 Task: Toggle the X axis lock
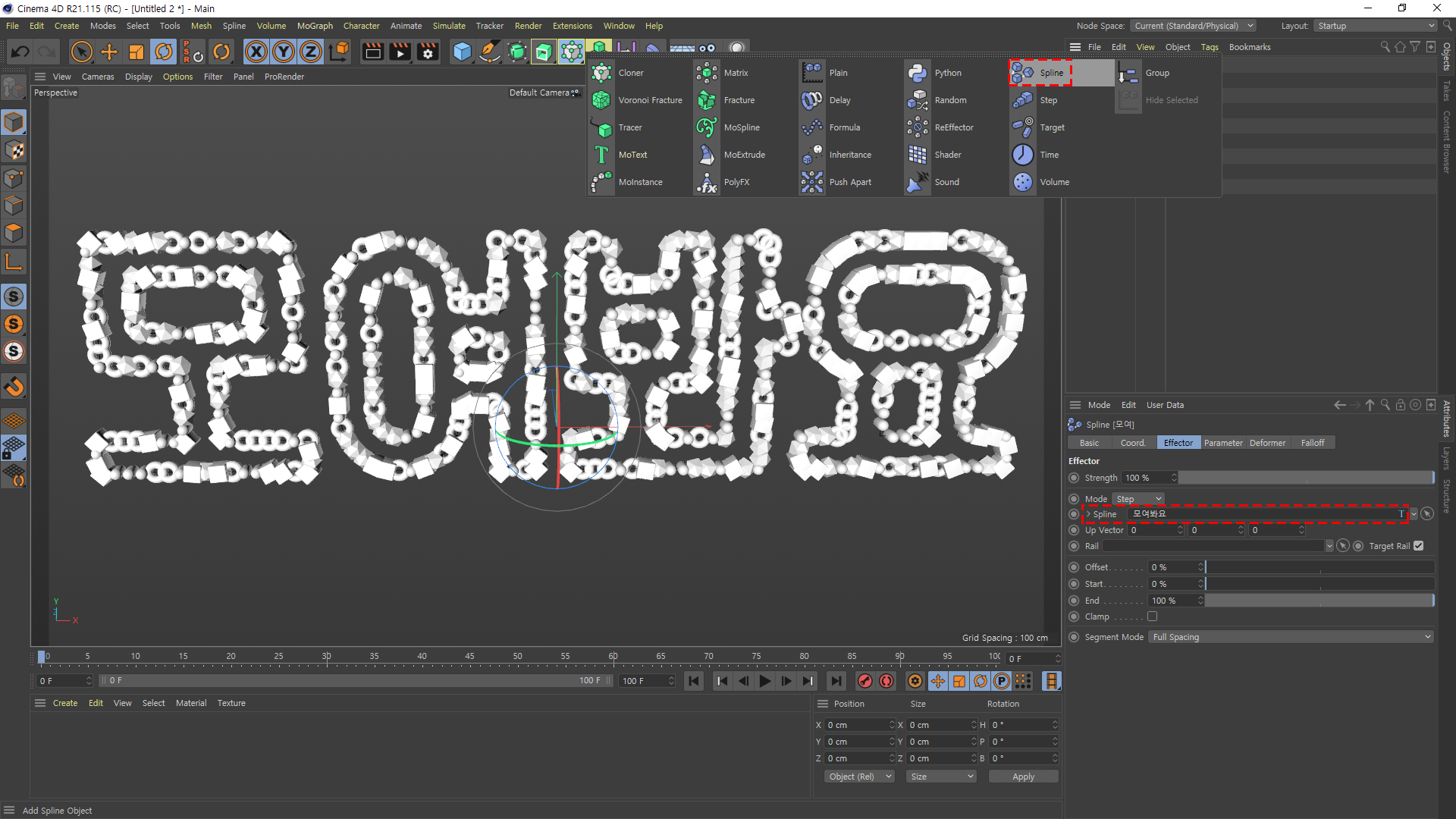[256, 52]
